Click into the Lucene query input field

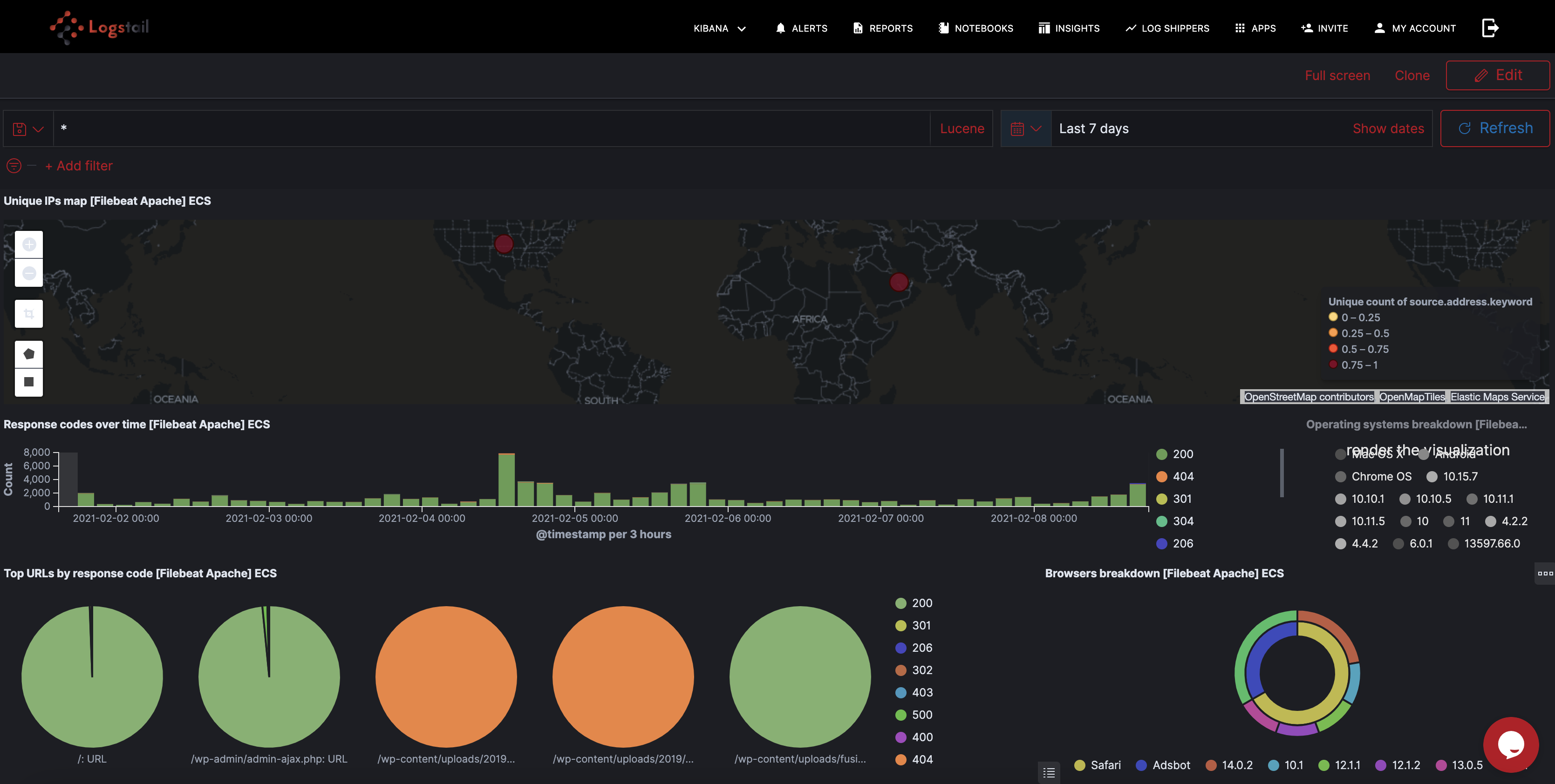point(491,128)
